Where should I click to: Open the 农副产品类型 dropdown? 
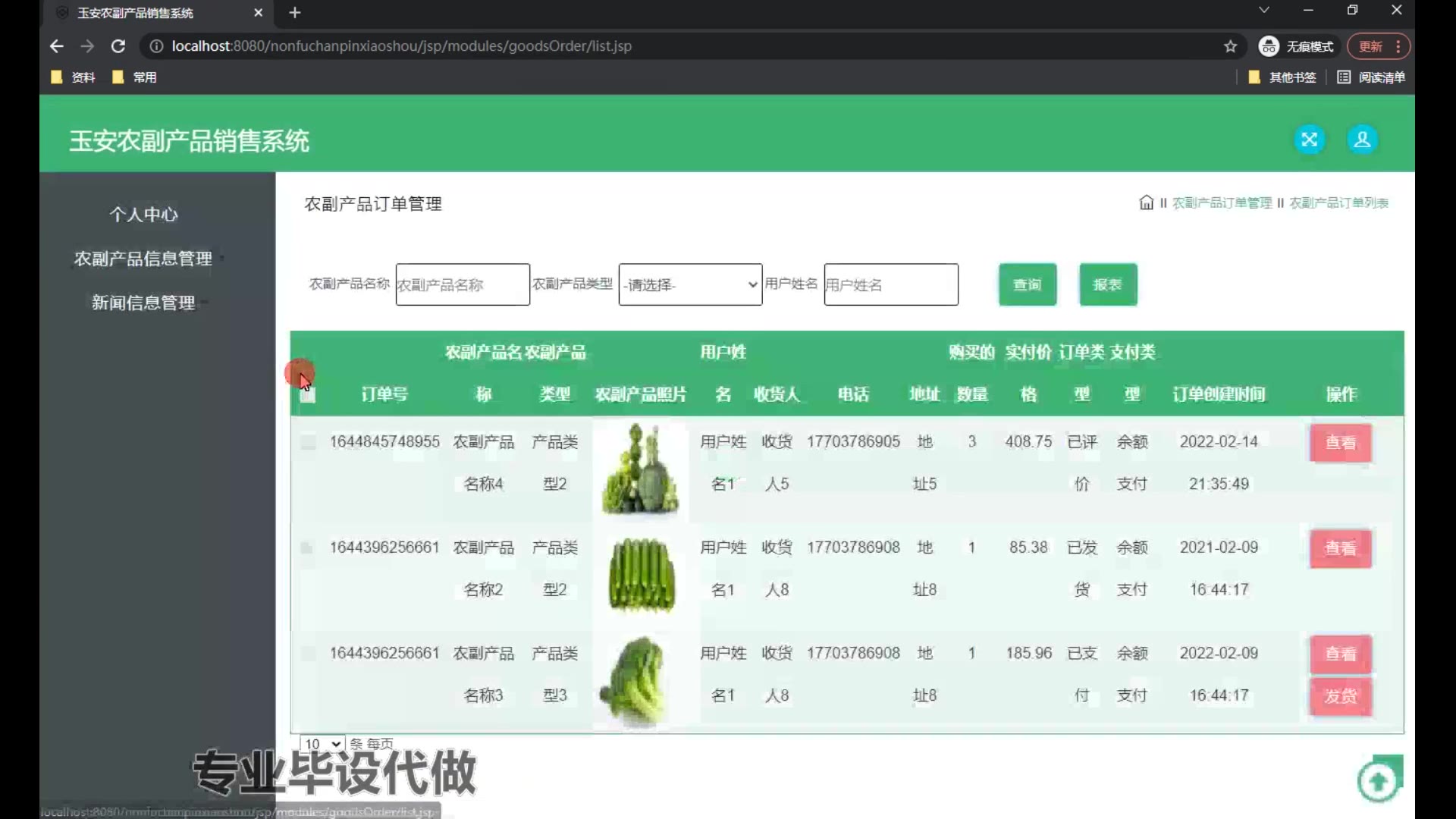[x=689, y=284]
